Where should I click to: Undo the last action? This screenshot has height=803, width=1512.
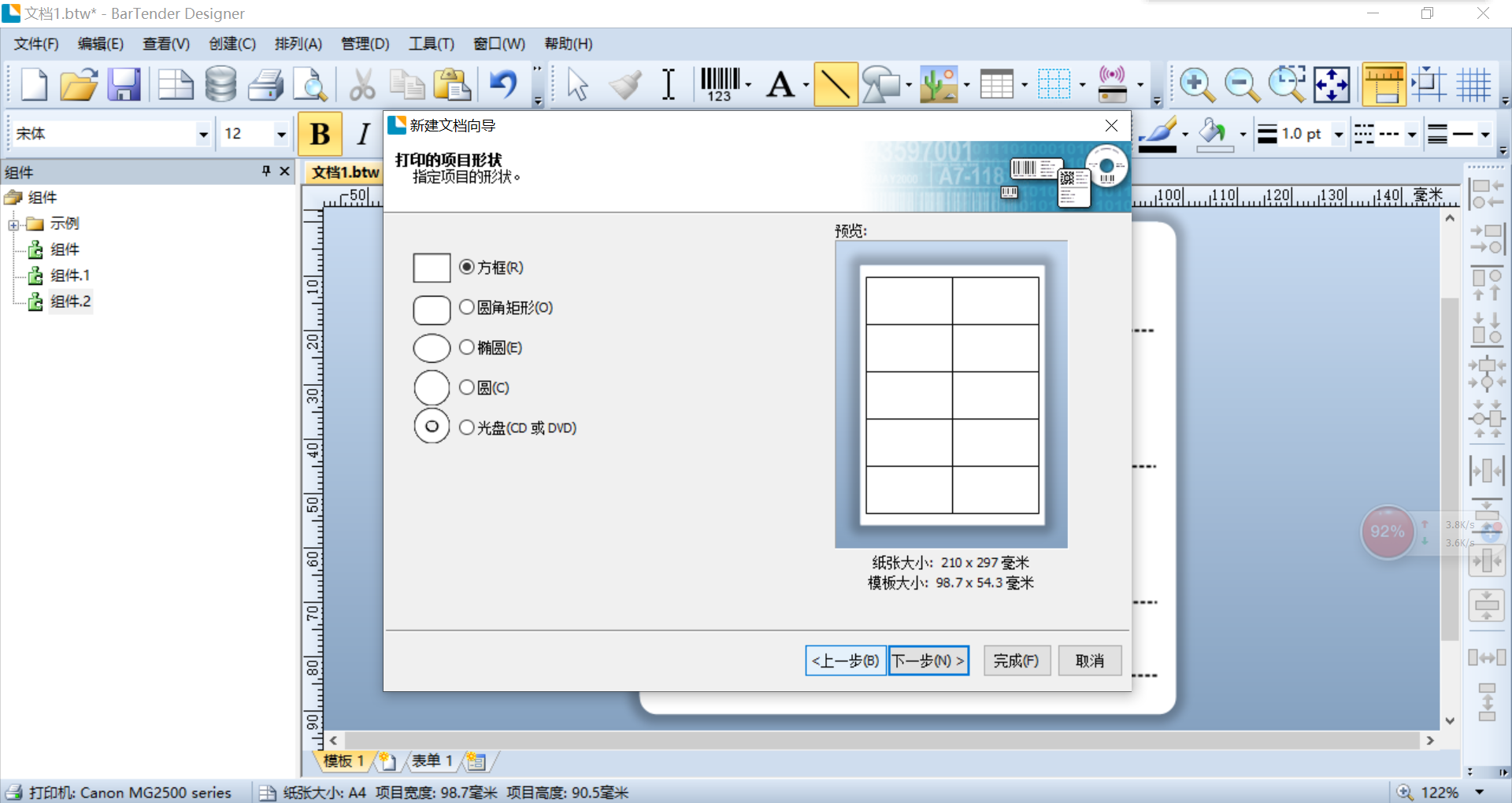(503, 84)
